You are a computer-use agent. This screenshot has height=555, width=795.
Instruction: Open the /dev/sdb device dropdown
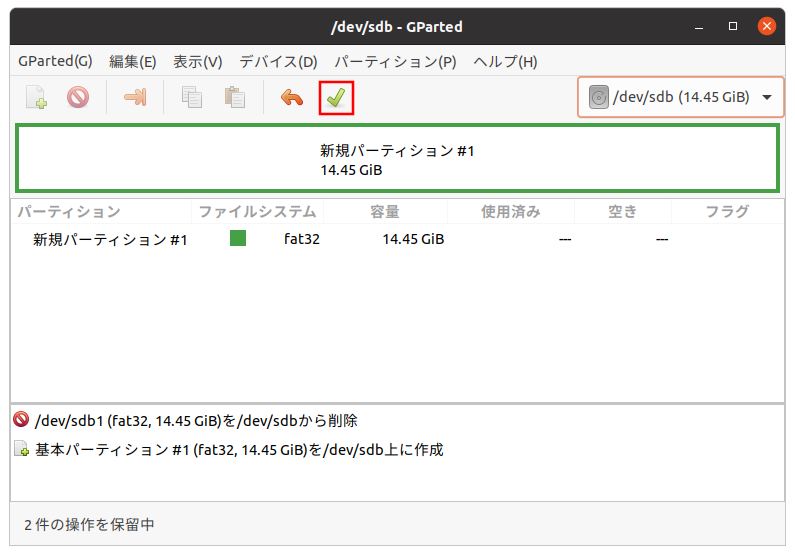tap(767, 98)
